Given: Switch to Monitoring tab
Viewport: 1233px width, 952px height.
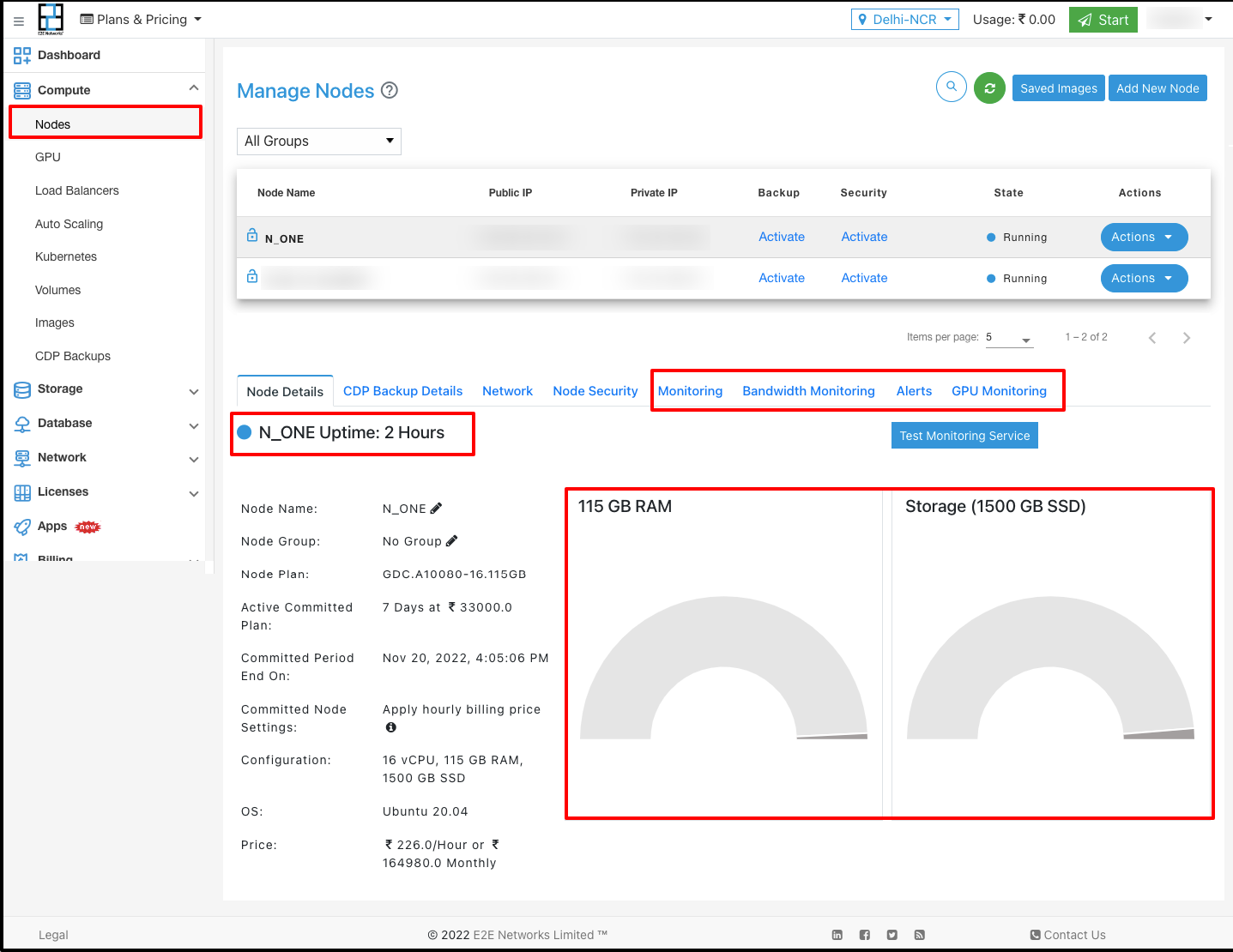Looking at the screenshot, I should point(690,391).
